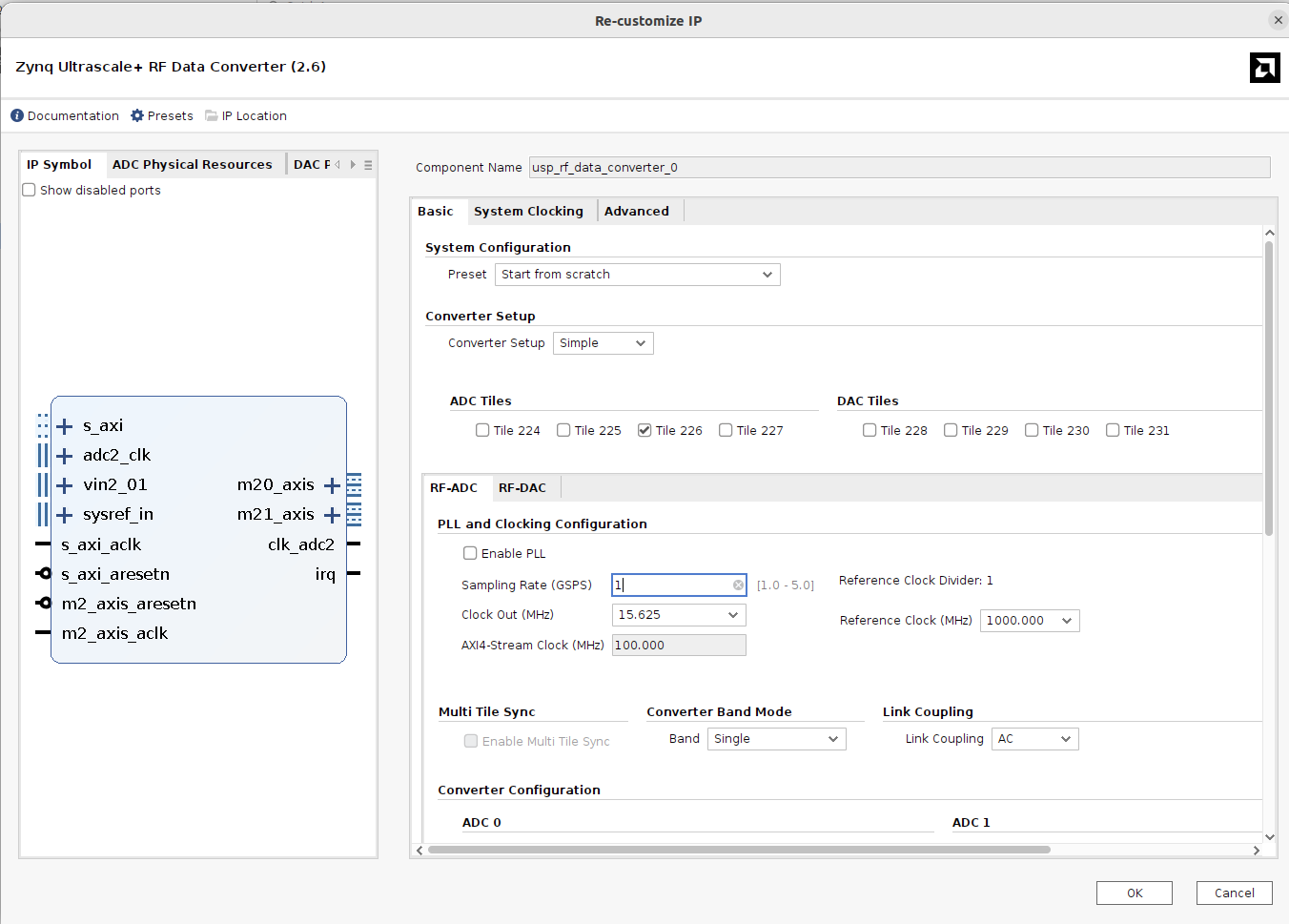Click the m2_axis_aresetn port label
Viewport: 1289px width, 924px height.
coord(129,605)
